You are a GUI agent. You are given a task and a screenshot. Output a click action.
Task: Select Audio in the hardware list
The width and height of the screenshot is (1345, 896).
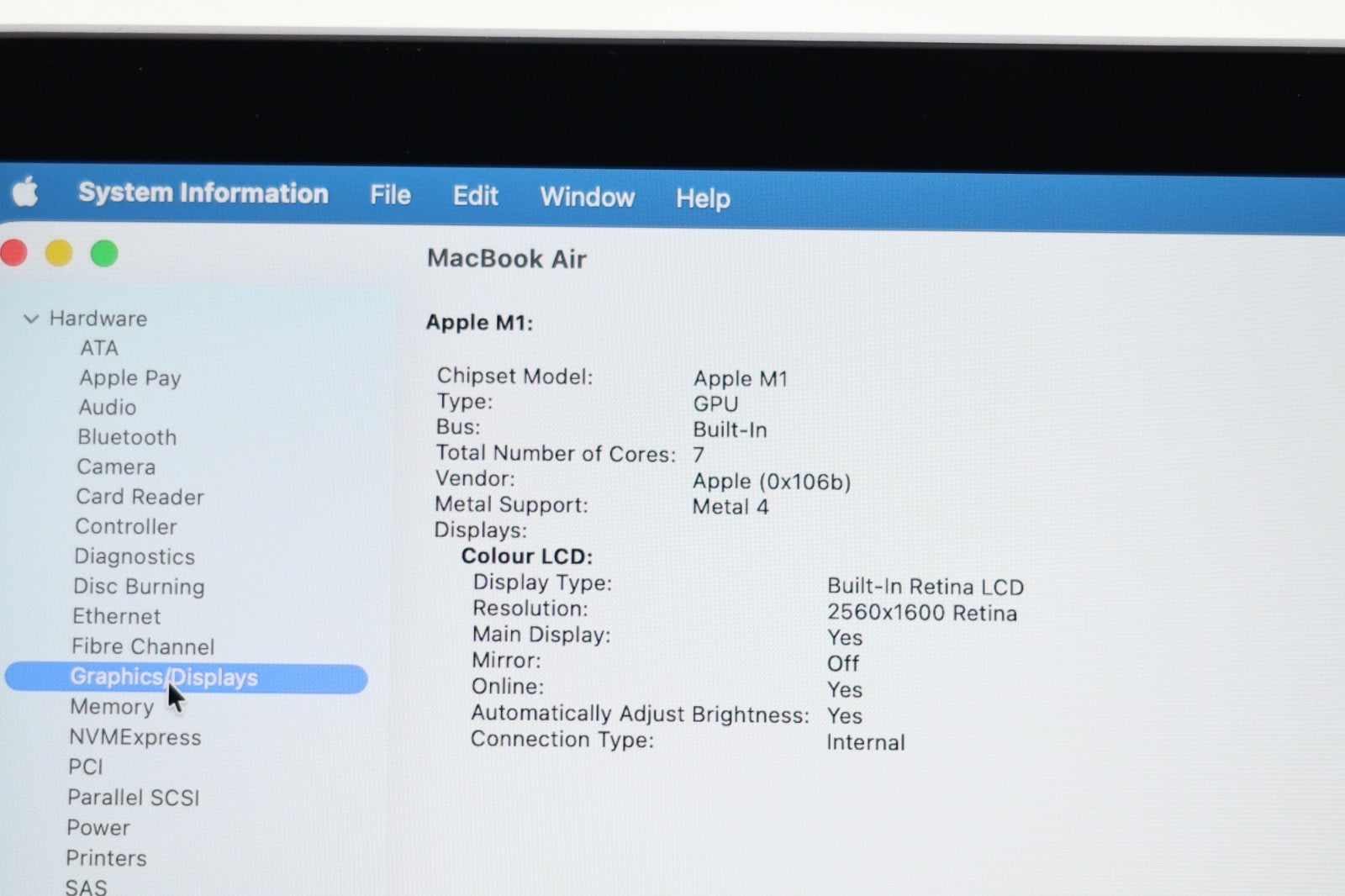click(107, 408)
